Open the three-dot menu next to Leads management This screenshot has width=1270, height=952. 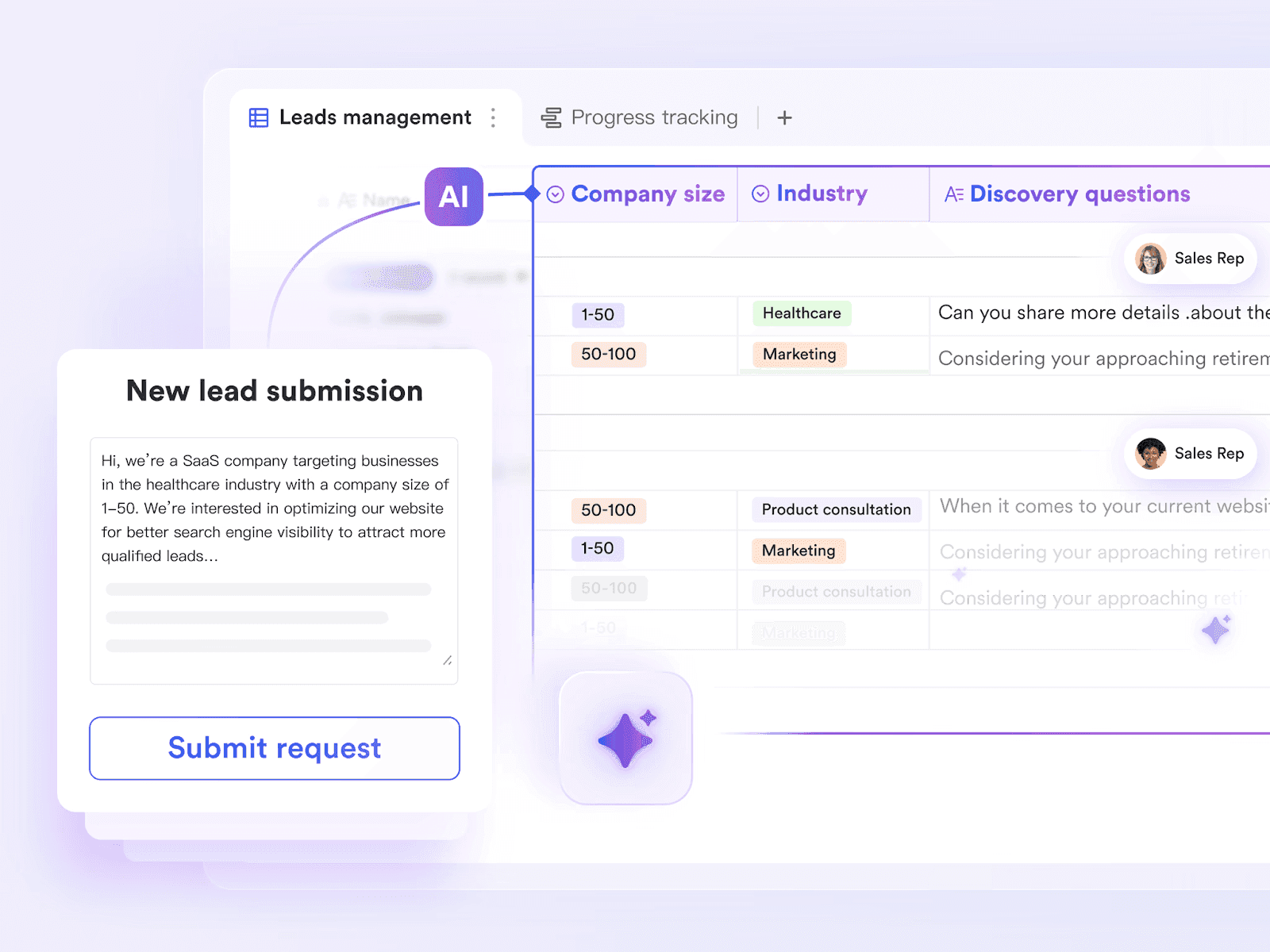pos(494,117)
